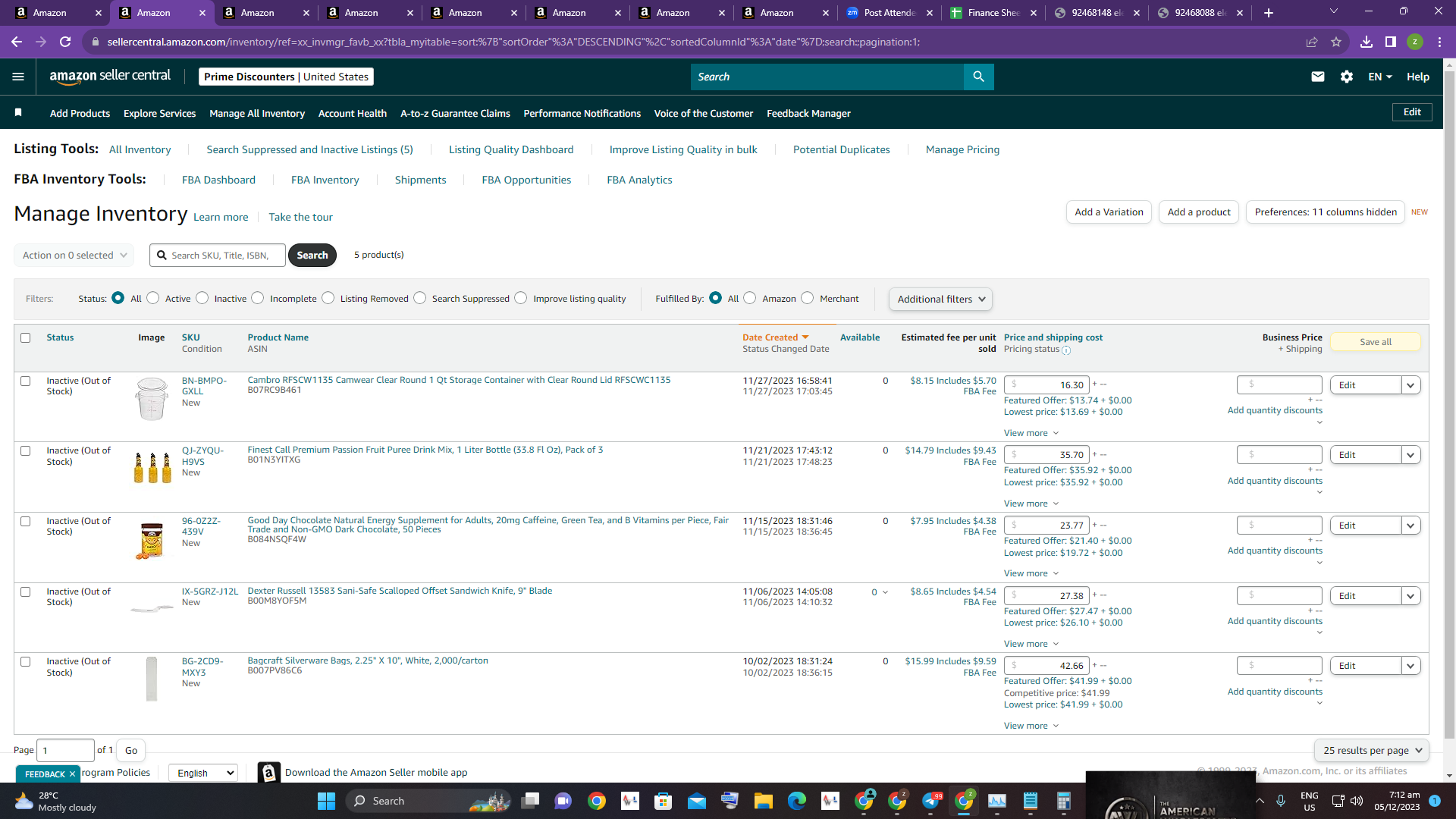This screenshot has width=1456, height=819.
Task: Choose the Search Suppressed status filter
Action: point(420,298)
